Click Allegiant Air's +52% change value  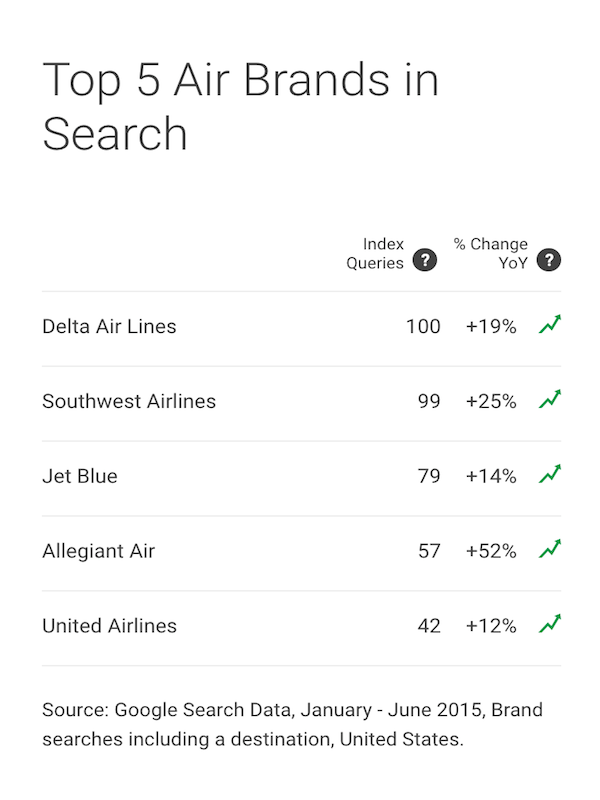491,551
